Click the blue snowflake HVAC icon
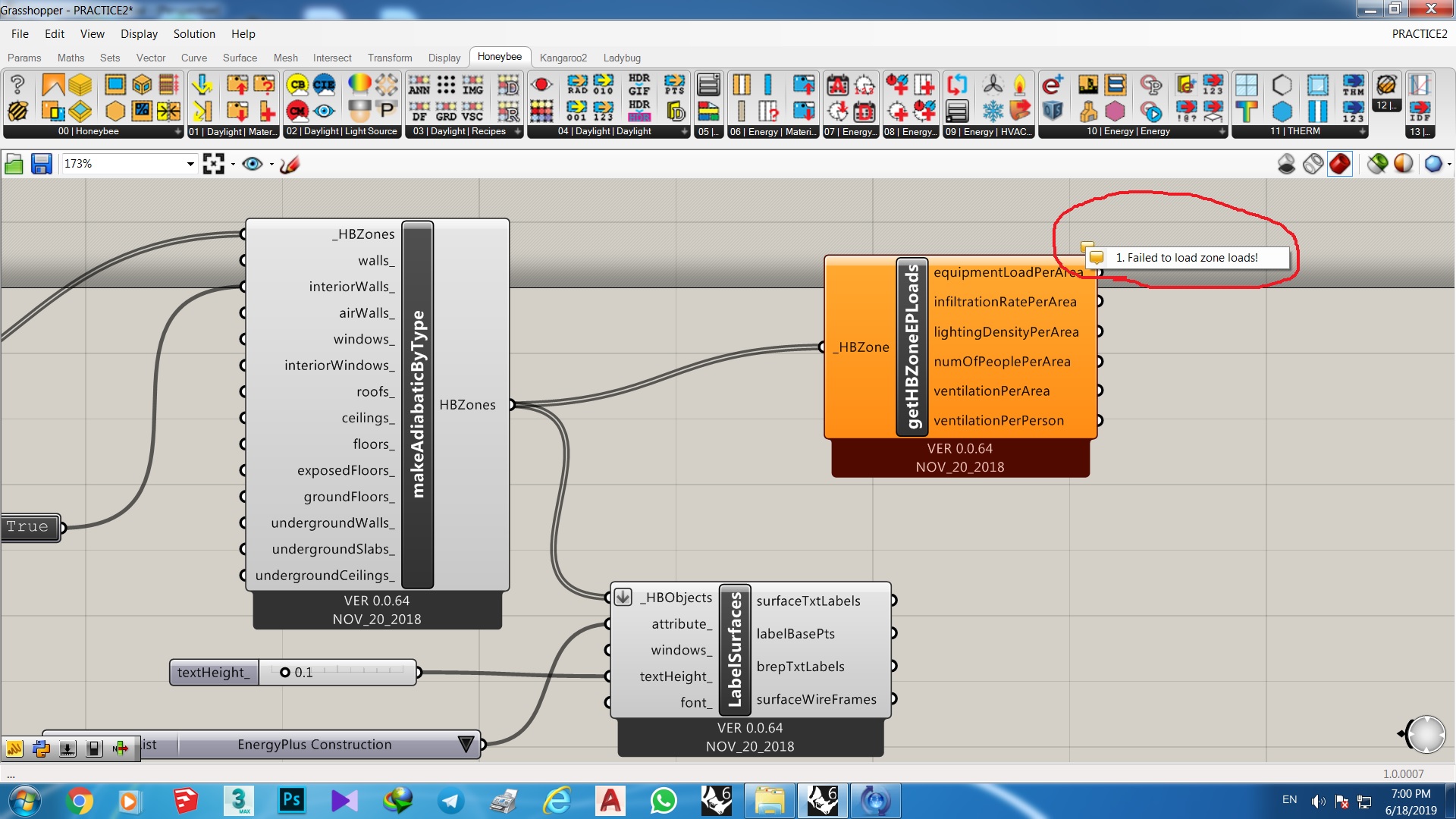Viewport: 1456px width, 819px height. point(993,111)
